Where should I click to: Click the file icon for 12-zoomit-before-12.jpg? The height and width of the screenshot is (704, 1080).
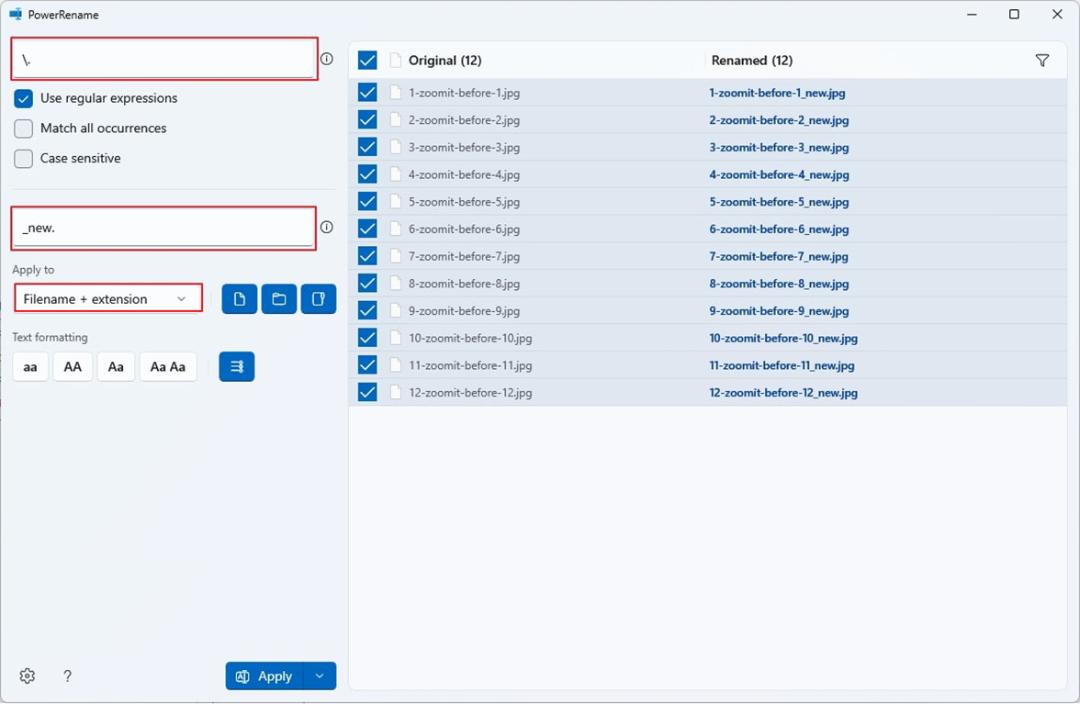click(395, 393)
